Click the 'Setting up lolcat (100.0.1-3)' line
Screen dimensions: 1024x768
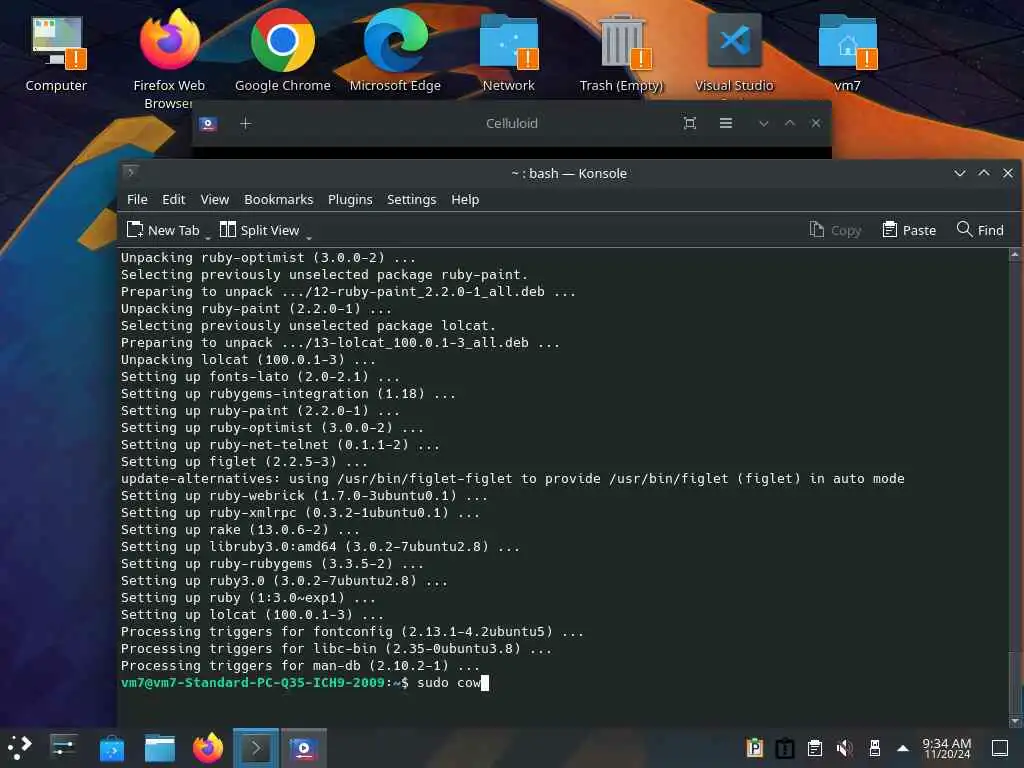click(x=252, y=615)
